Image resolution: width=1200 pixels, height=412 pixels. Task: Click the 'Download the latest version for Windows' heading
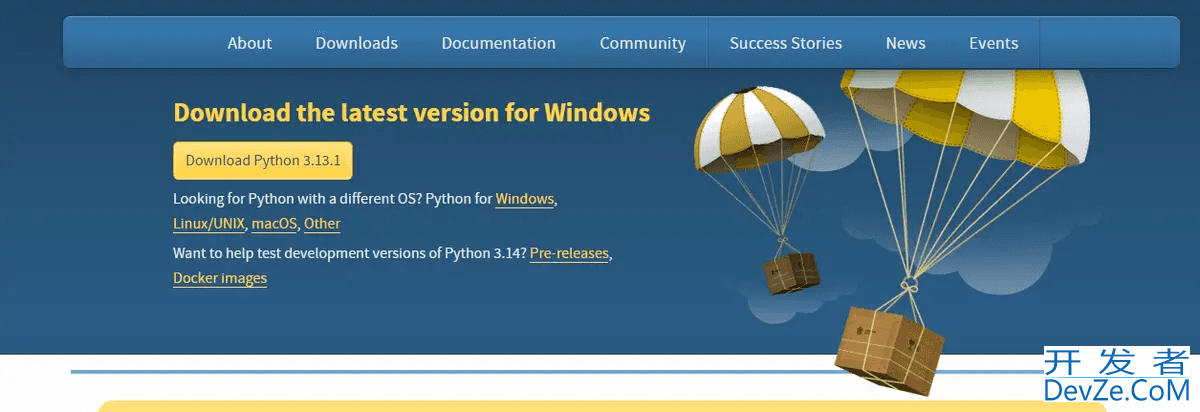tap(412, 112)
